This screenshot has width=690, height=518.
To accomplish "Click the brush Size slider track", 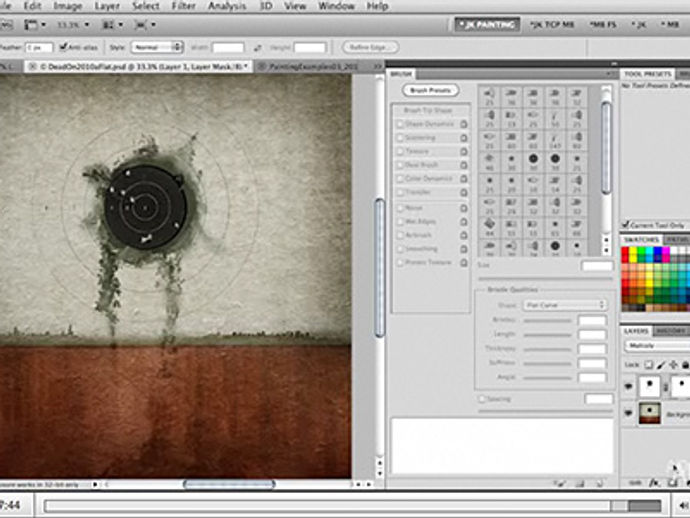I will (546, 279).
